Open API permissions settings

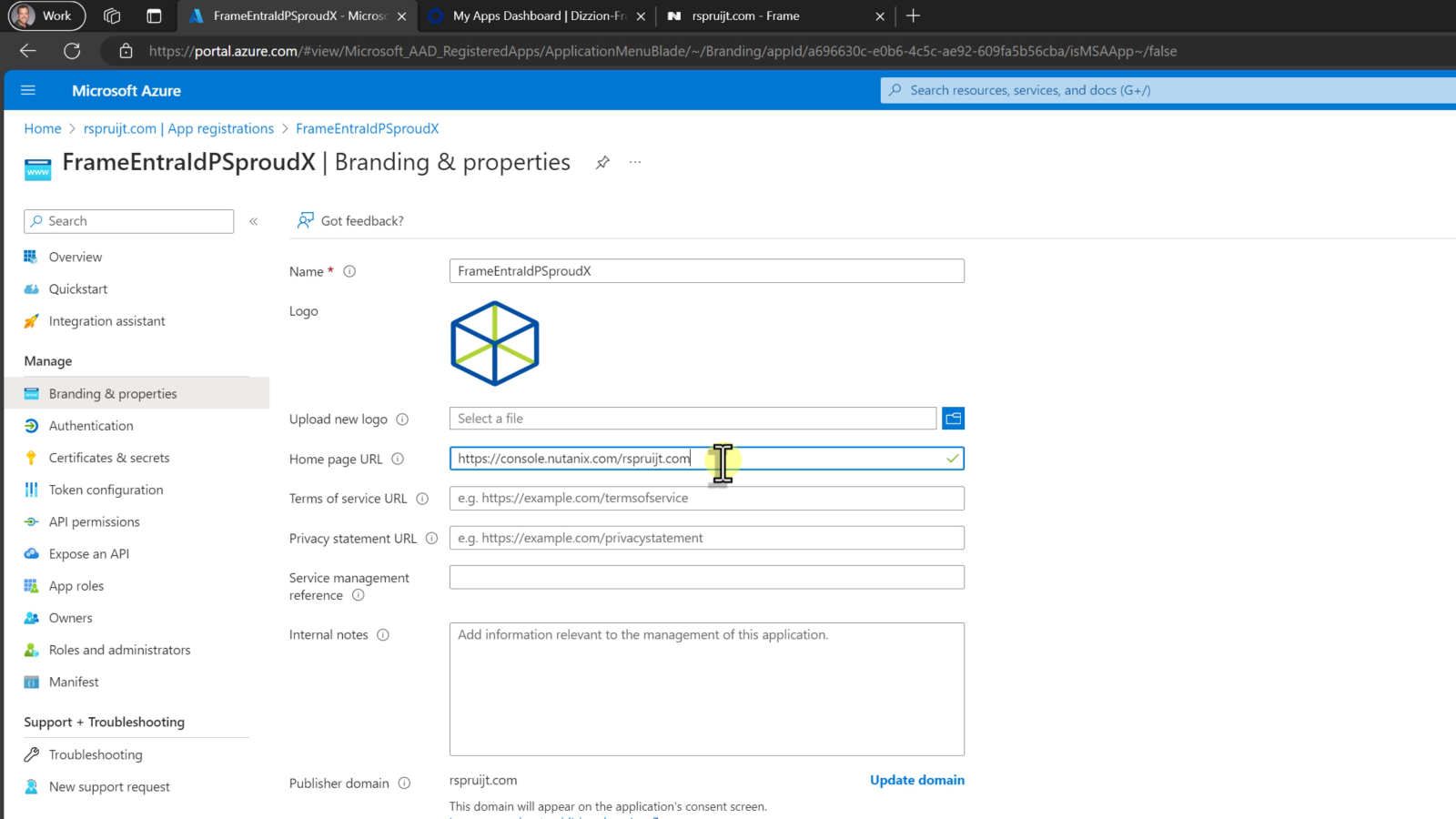(95, 522)
